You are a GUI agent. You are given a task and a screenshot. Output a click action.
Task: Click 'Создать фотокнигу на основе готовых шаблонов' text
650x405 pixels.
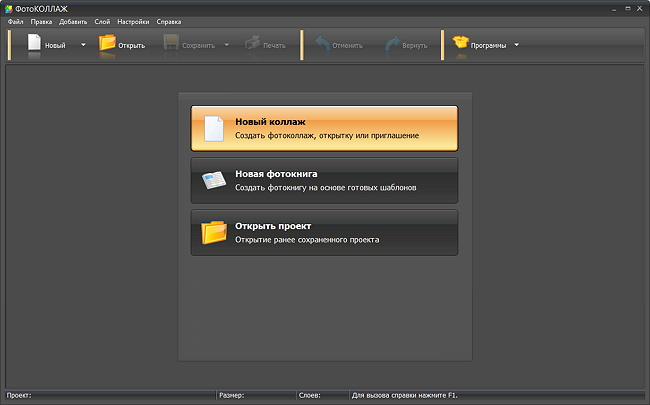325,188
